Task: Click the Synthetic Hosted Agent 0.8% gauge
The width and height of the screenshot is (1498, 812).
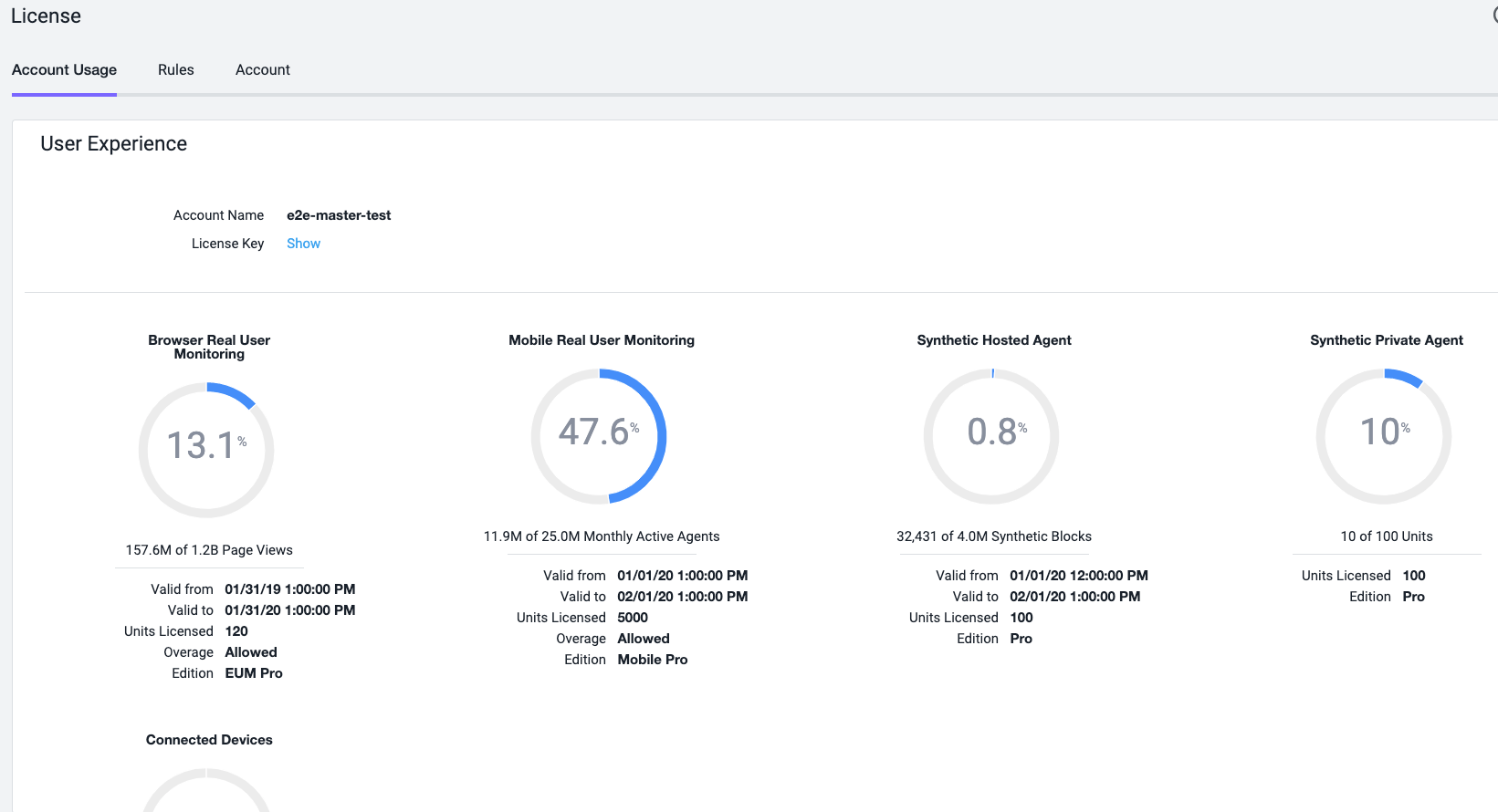Action: [991, 436]
